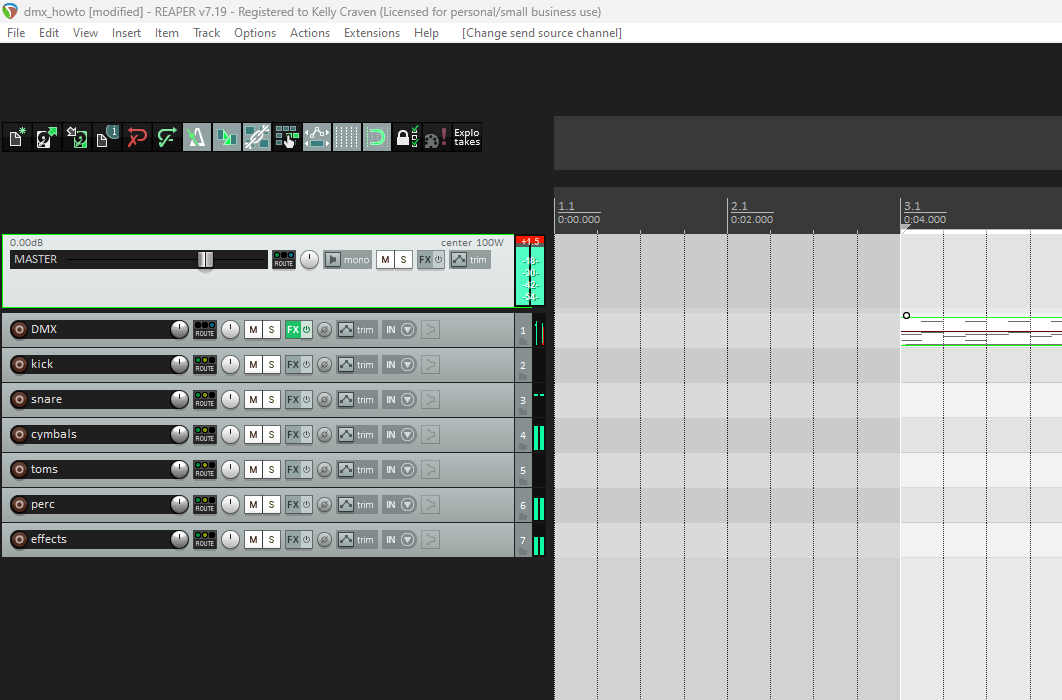Open routing for kick track
This screenshot has width=1062, height=700.
pos(205,365)
